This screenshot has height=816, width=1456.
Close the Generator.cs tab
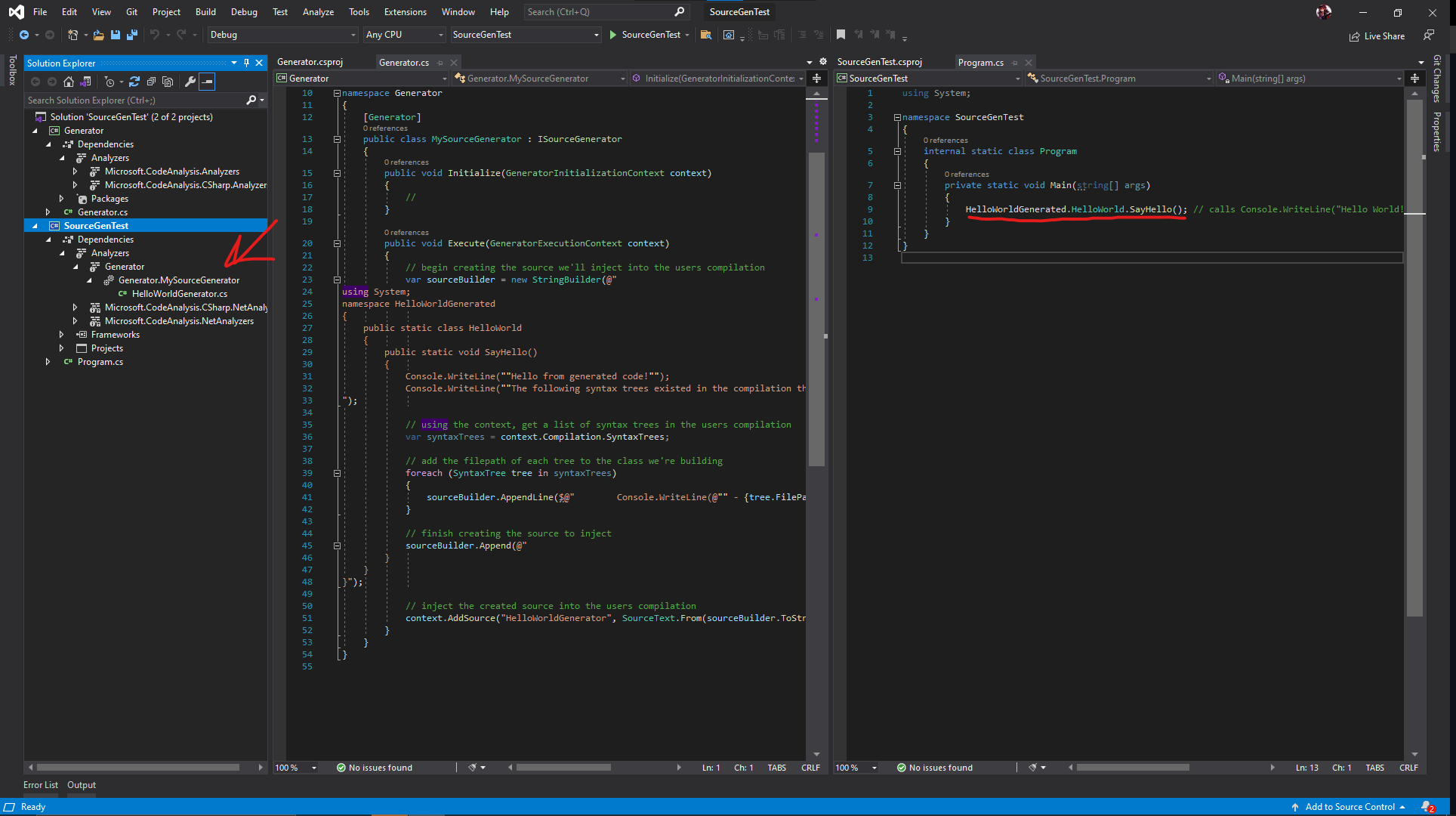pos(454,63)
